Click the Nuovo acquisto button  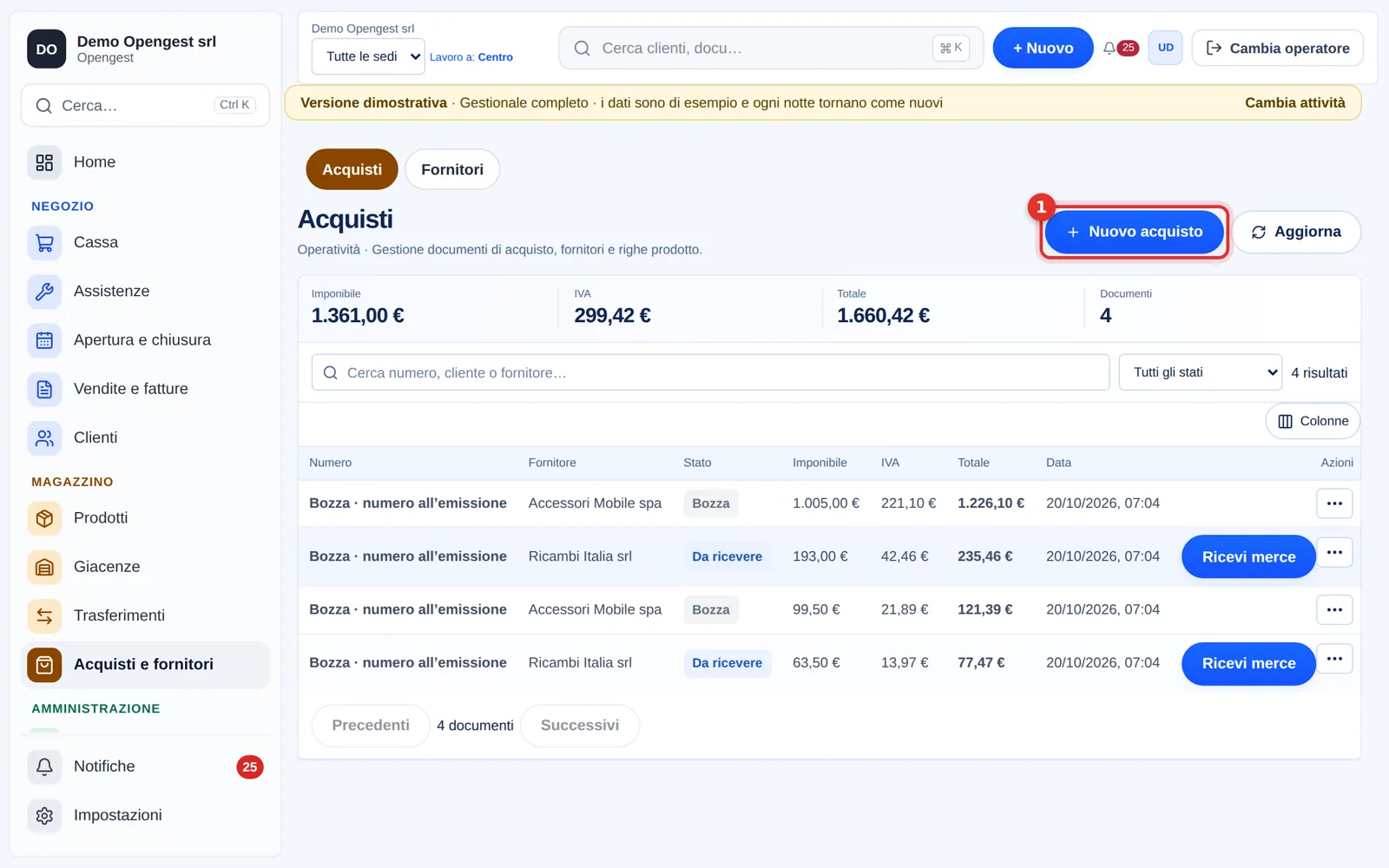tap(1134, 232)
